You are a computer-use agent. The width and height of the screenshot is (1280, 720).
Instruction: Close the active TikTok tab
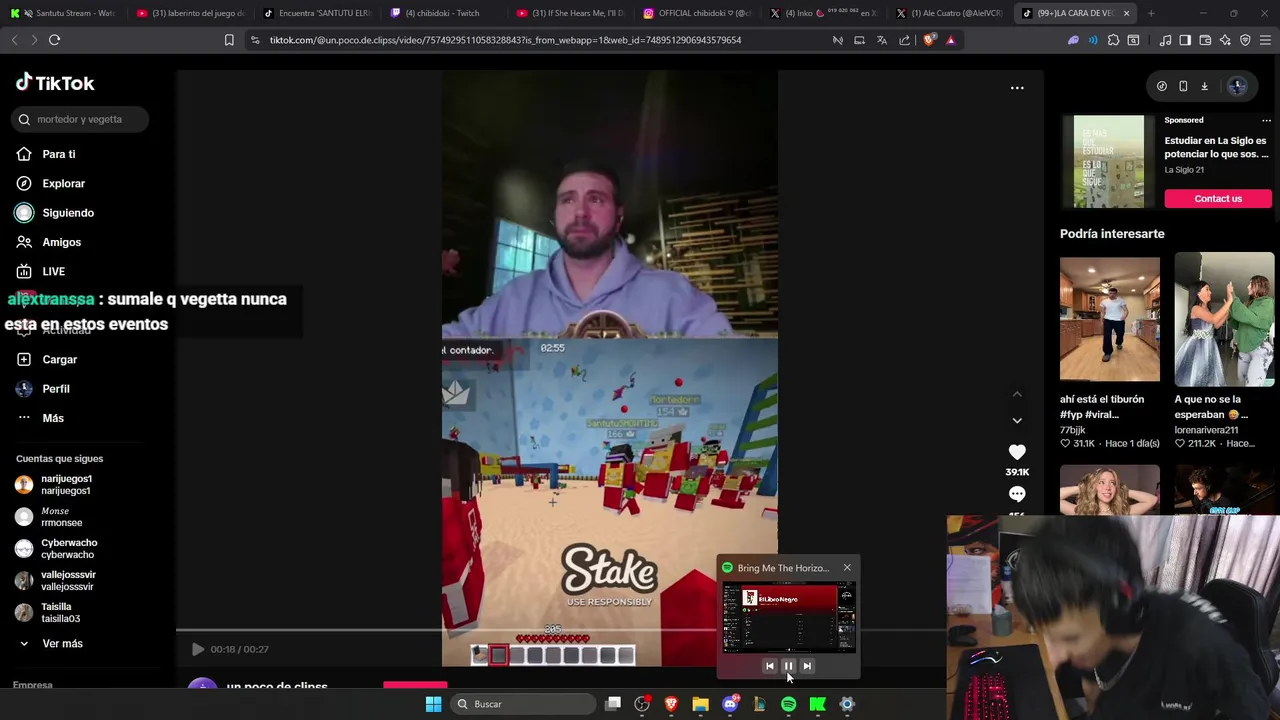(x=1126, y=13)
